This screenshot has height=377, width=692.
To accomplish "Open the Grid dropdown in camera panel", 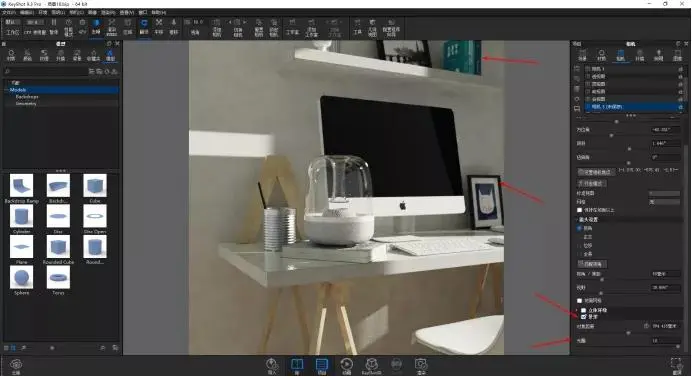I will pos(664,202).
